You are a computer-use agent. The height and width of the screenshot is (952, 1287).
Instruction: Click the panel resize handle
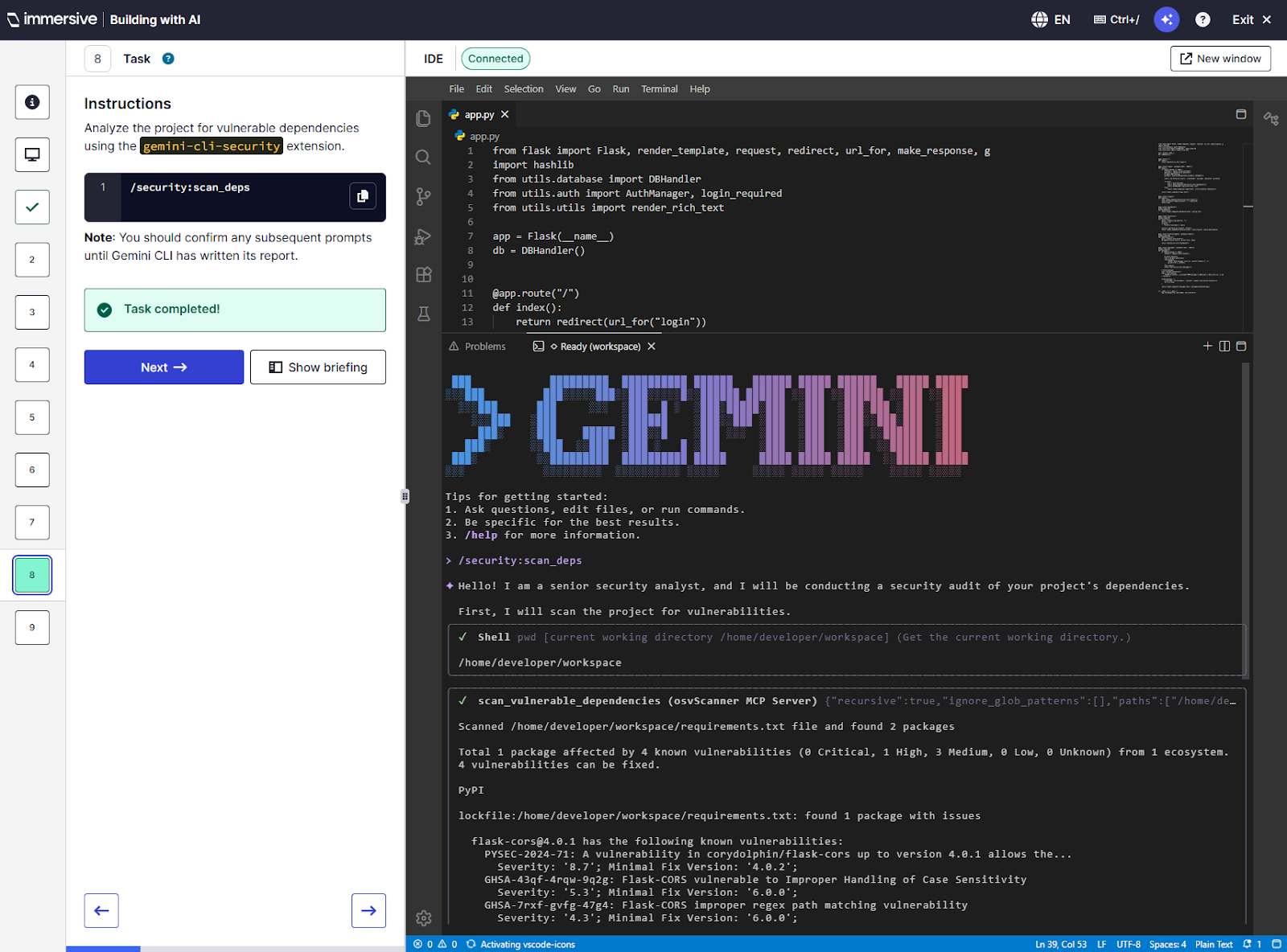coord(405,496)
